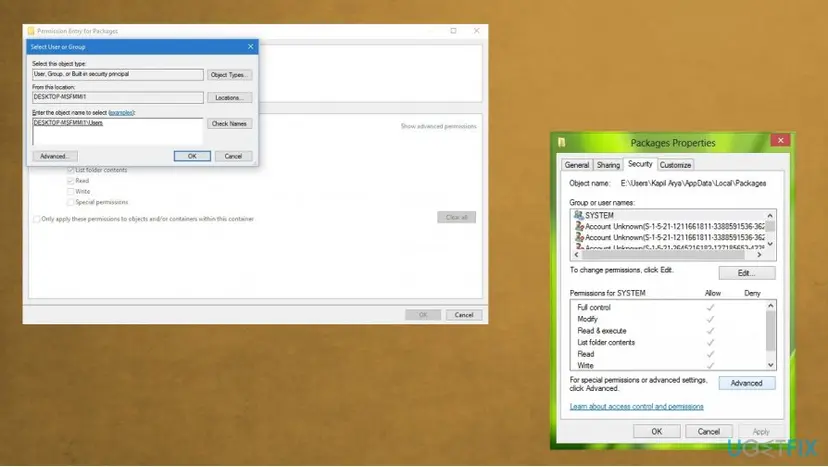Click the Clear all button
The image size is (828, 467).
[x=456, y=217]
